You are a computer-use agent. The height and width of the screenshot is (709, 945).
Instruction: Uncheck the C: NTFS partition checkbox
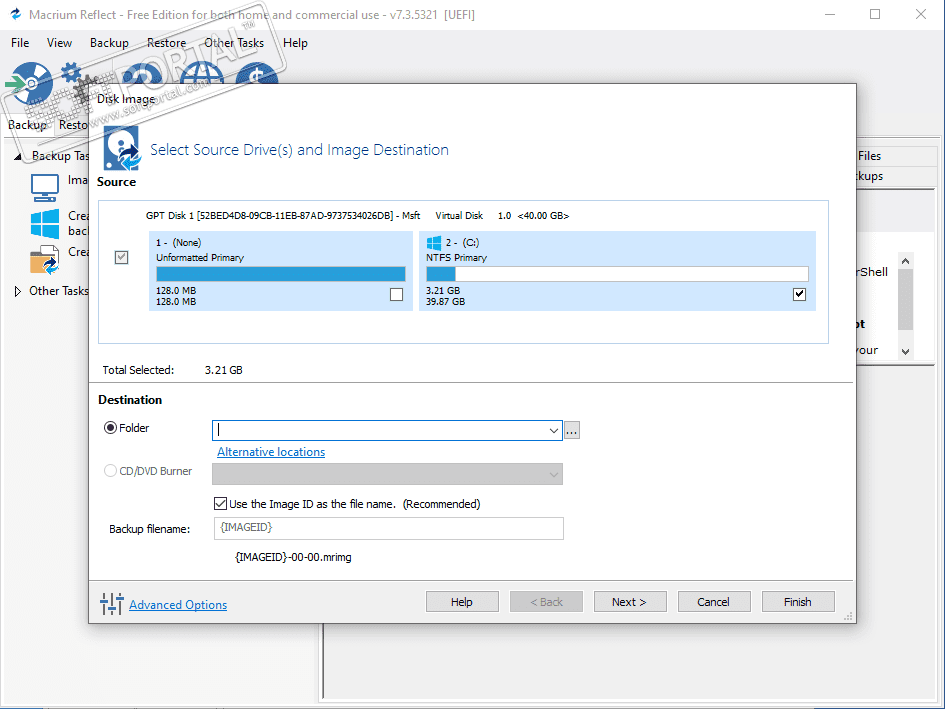coord(799,294)
